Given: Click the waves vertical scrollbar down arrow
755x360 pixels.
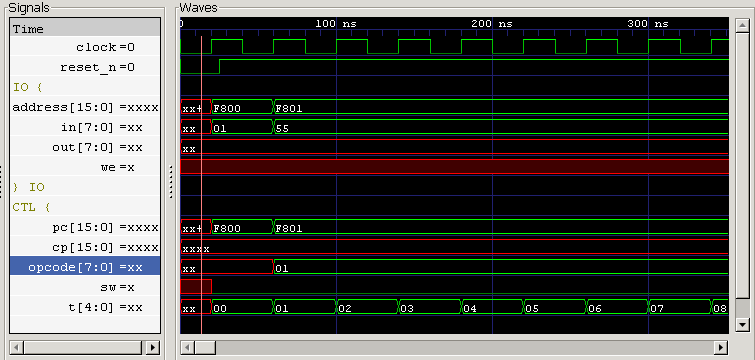Looking at the screenshot, I should click(x=742, y=325).
